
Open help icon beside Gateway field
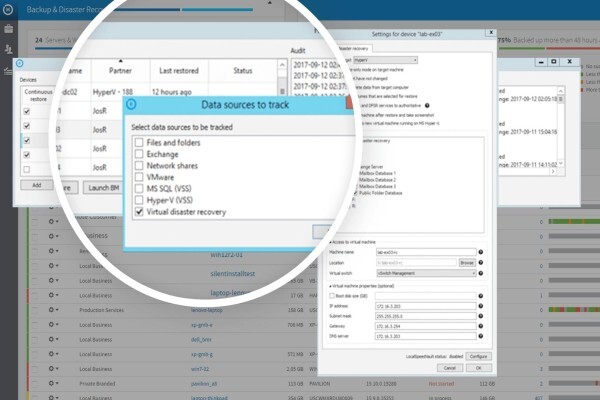(481, 326)
